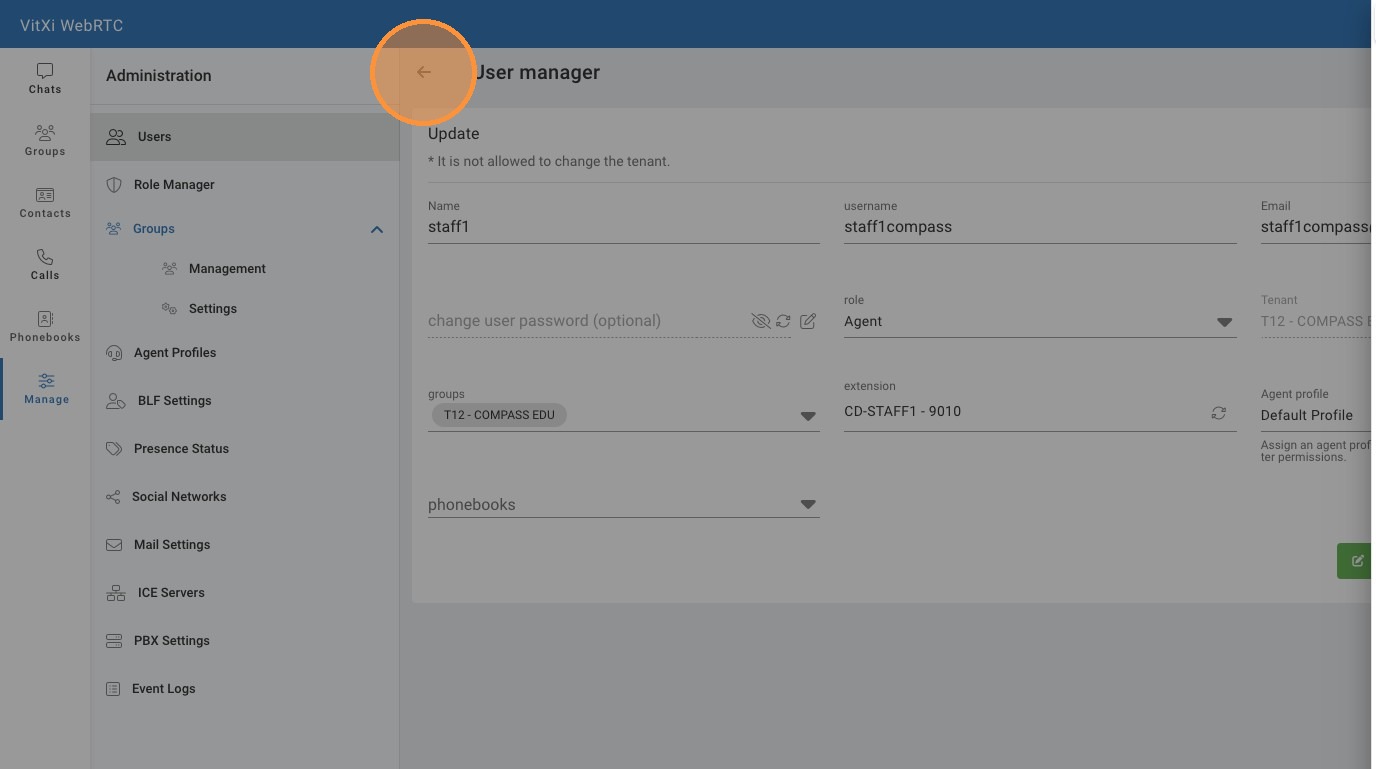Click the Name field containing staff1

(x=623, y=227)
